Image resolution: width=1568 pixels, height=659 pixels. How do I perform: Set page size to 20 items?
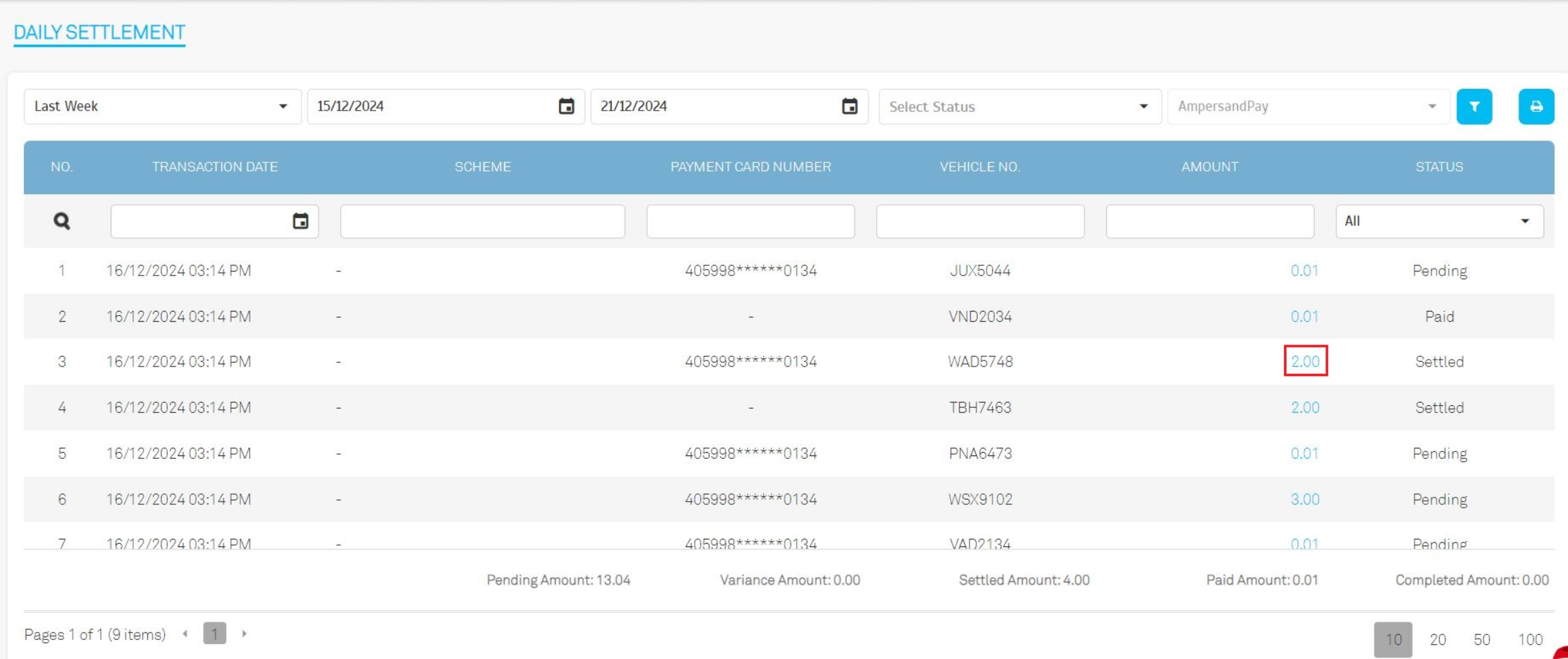point(1438,639)
